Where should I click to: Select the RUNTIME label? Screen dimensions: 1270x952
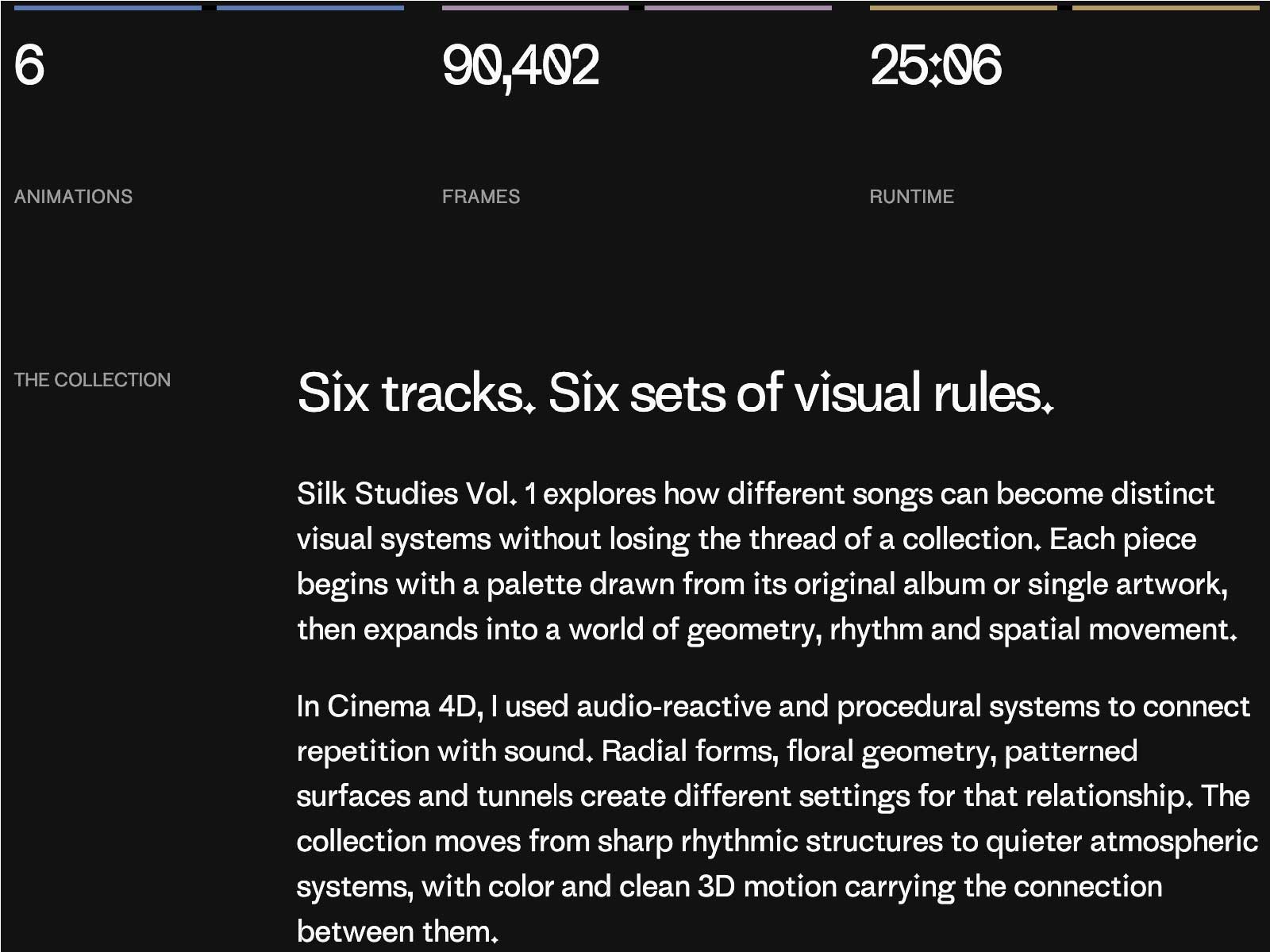[911, 197]
